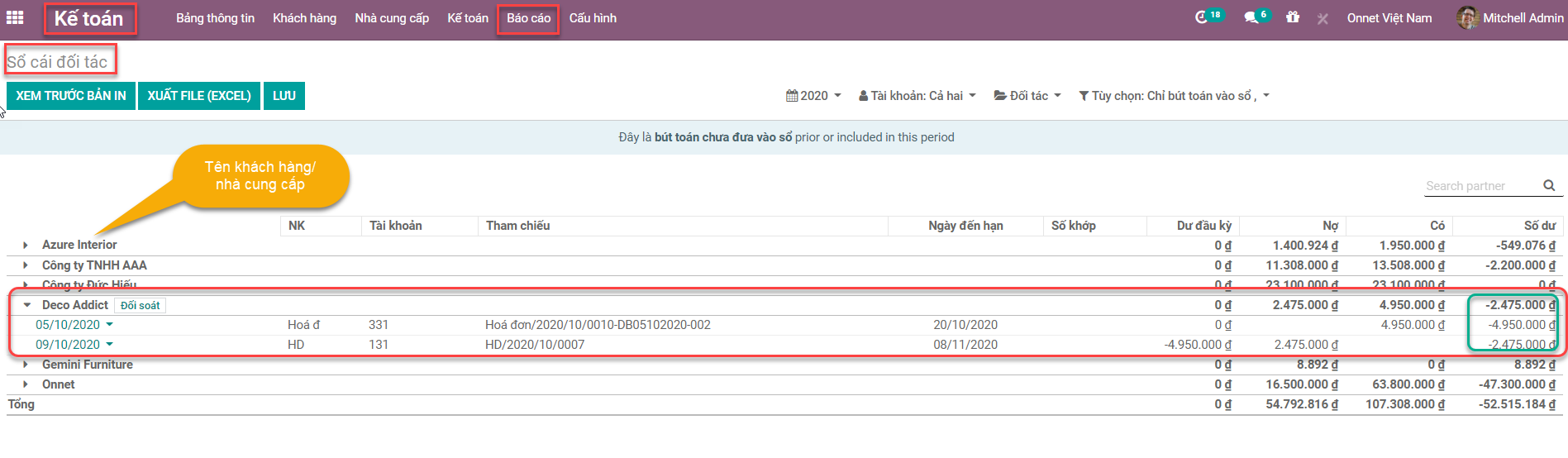This screenshot has width=1568, height=458.
Task: Open the activities clock icon
Action: point(1202,17)
